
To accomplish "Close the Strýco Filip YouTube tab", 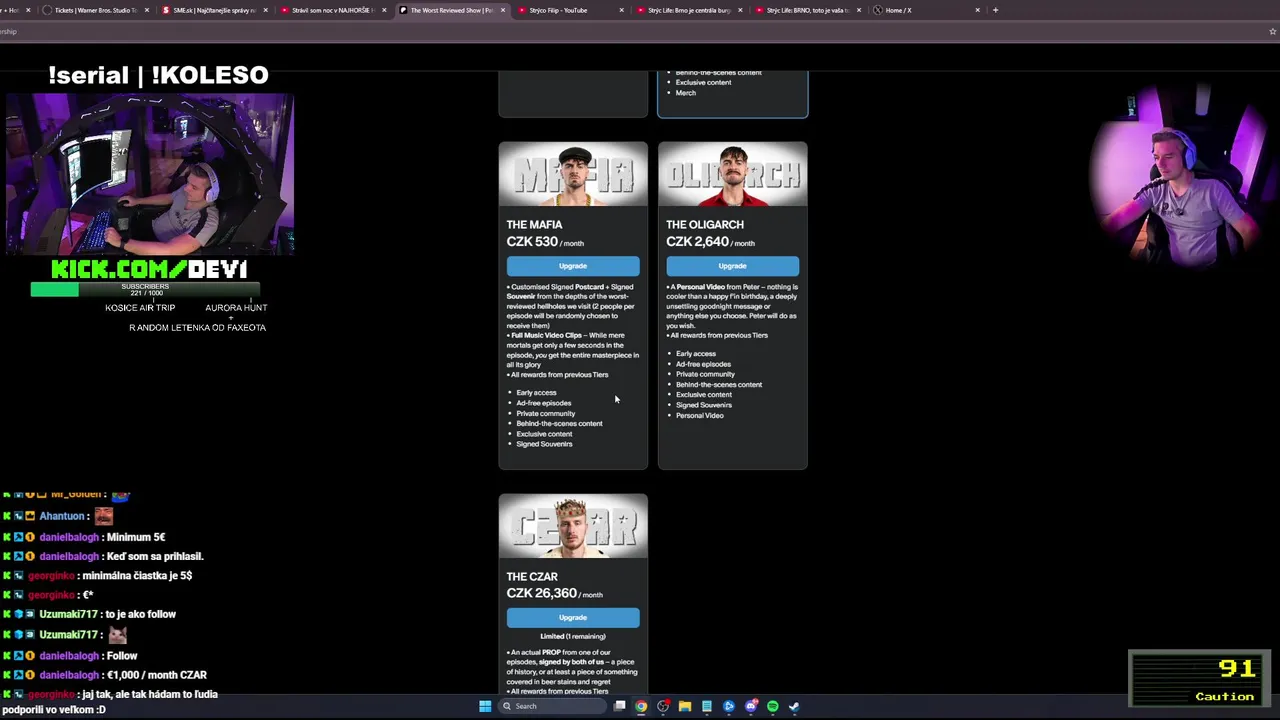I will pos(621,10).
